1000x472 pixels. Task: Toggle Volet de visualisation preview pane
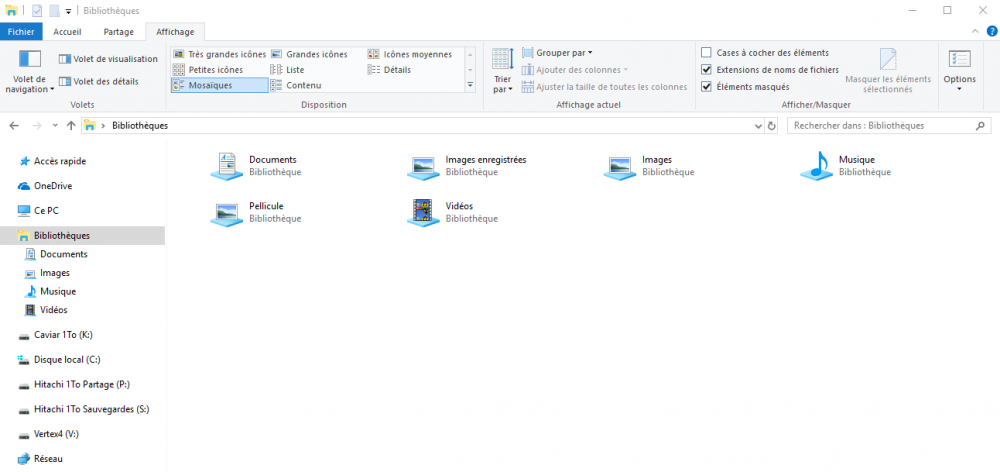click(108, 59)
